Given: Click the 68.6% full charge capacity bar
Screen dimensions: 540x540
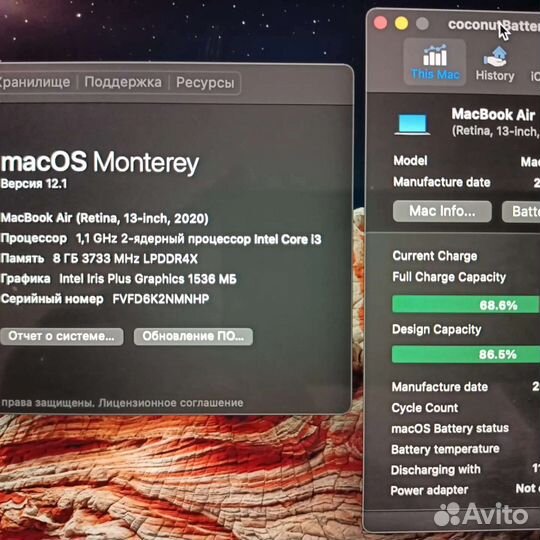Looking at the screenshot, I should coord(466,304).
